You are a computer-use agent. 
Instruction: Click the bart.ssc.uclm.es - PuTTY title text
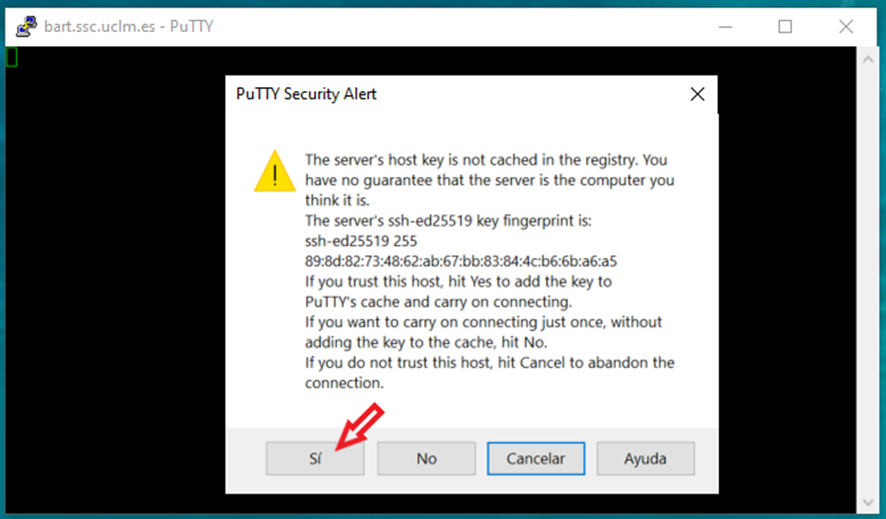pyautogui.click(x=129, y=27)
